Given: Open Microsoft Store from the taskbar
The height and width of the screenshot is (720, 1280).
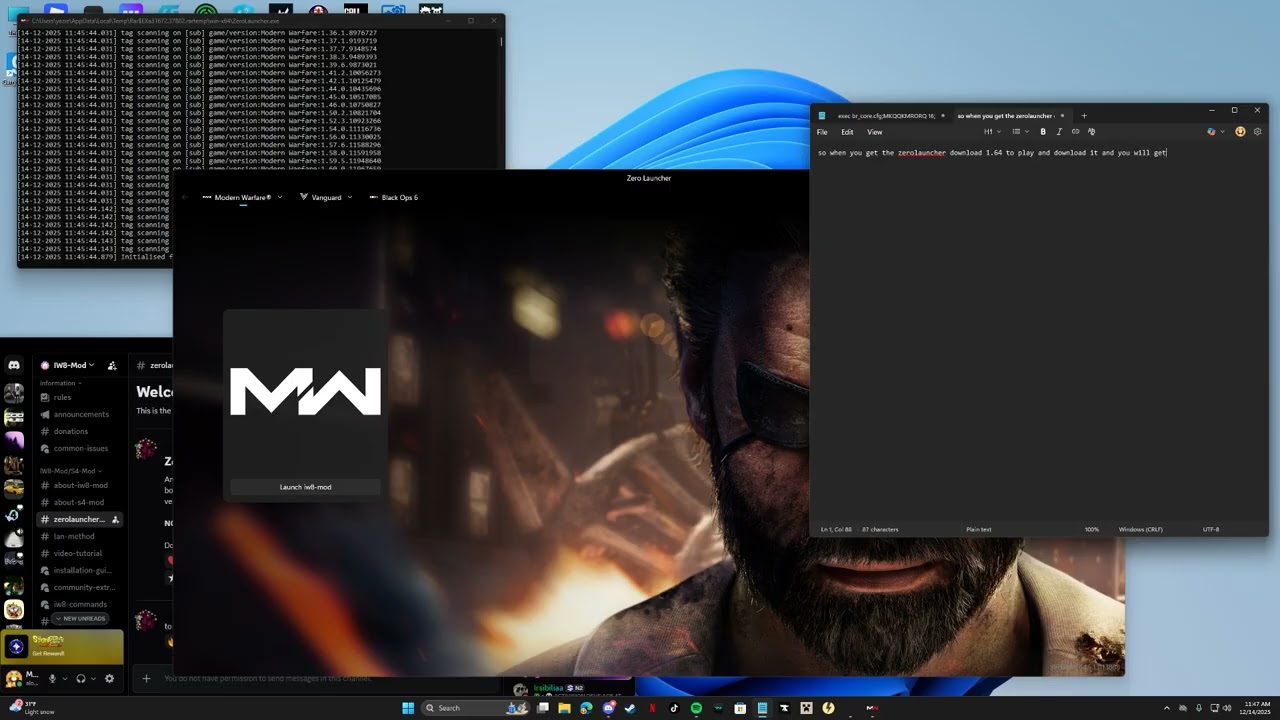Looking at the screenshot, I should [x=740, y=708].
